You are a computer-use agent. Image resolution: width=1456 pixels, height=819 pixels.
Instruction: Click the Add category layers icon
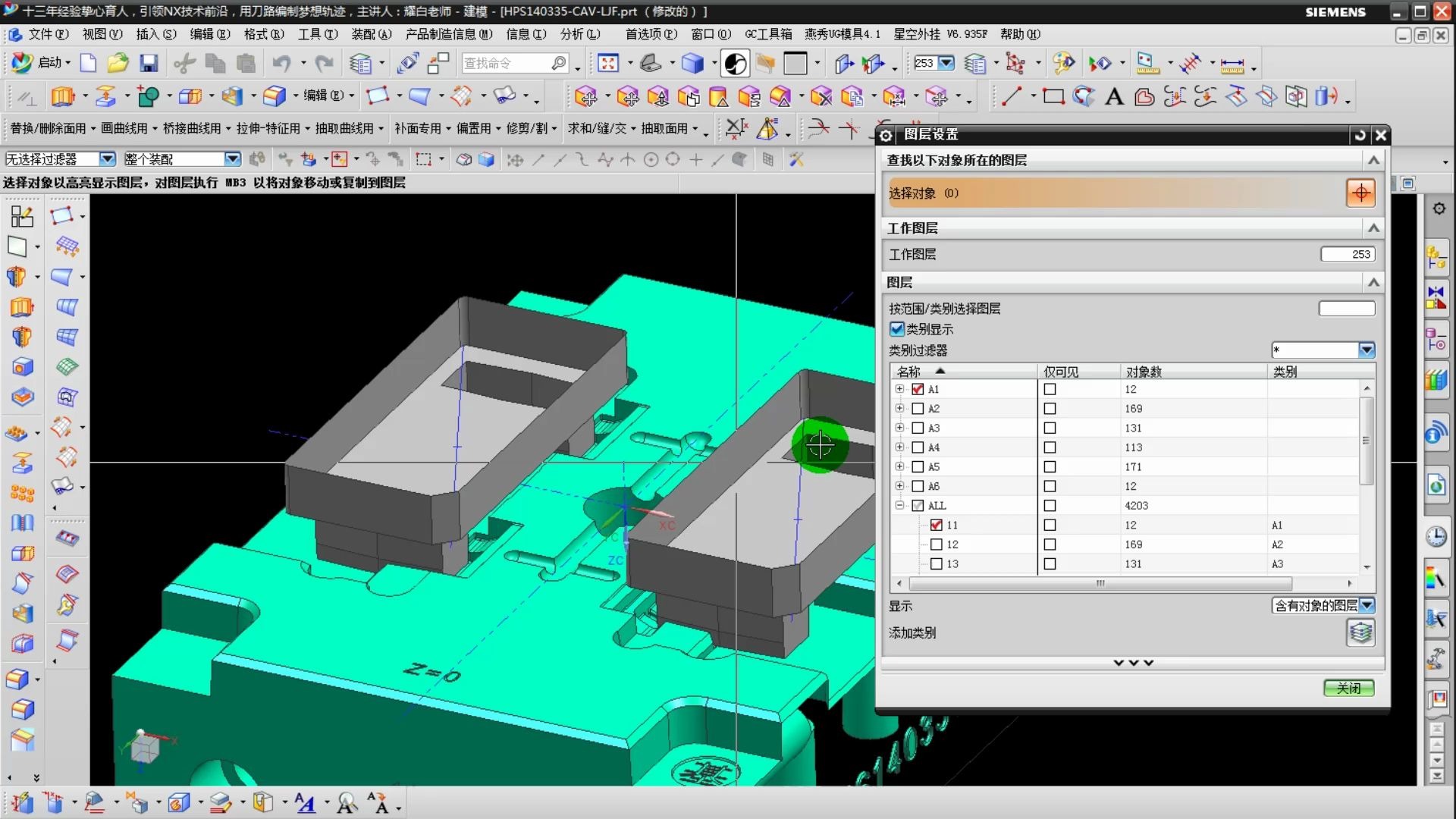tap(1360, 632)
